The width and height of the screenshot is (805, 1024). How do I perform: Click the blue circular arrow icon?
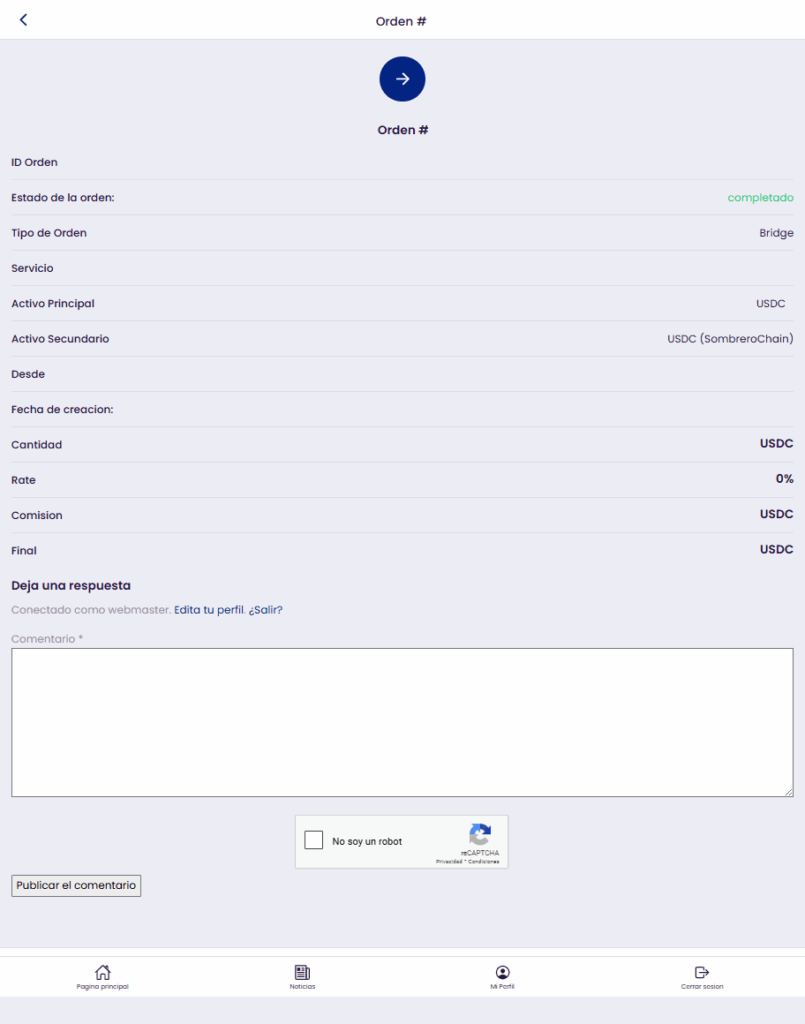(x=402, y=79)
